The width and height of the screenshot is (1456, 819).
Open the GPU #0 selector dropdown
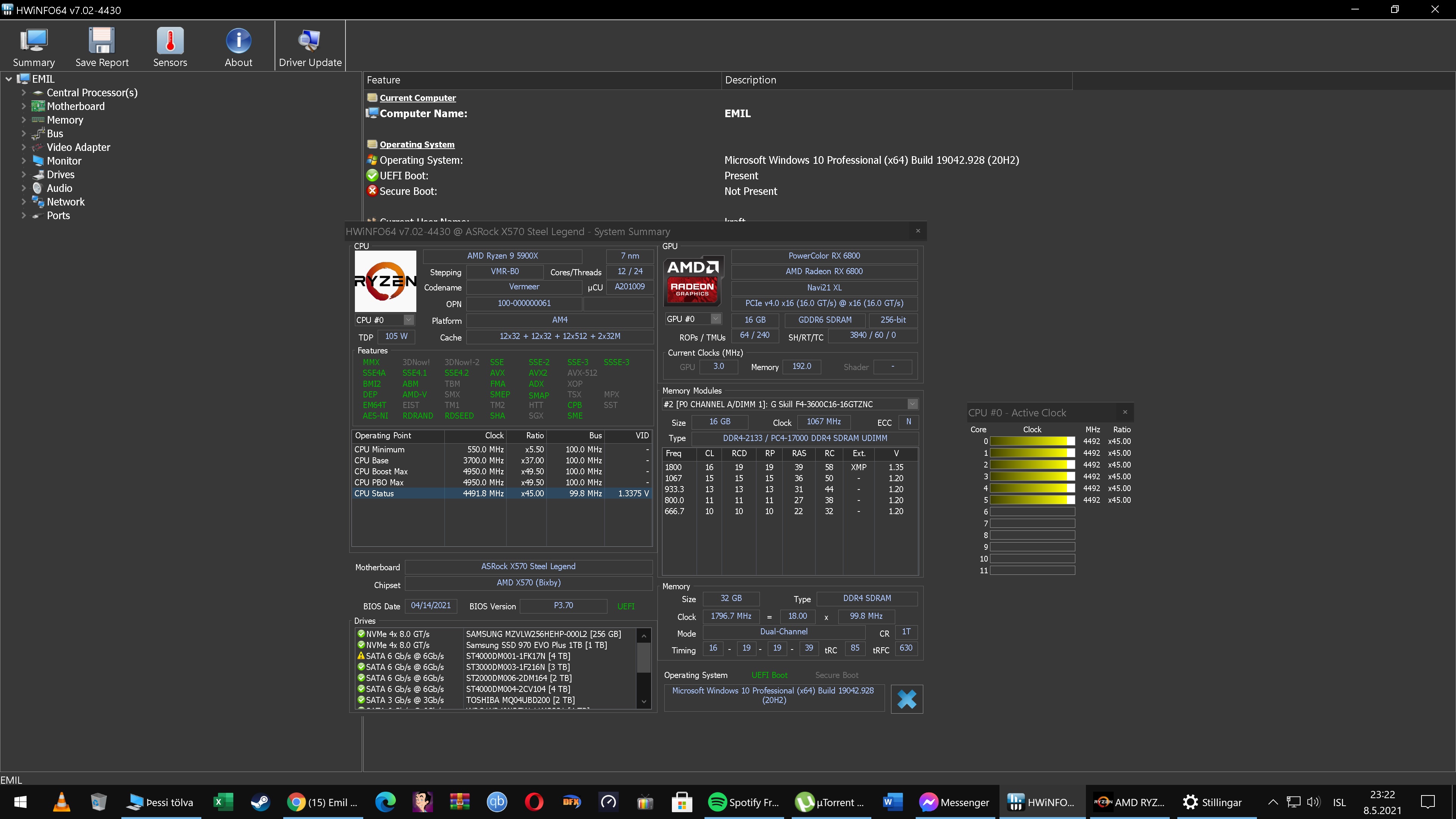point(715,319)
